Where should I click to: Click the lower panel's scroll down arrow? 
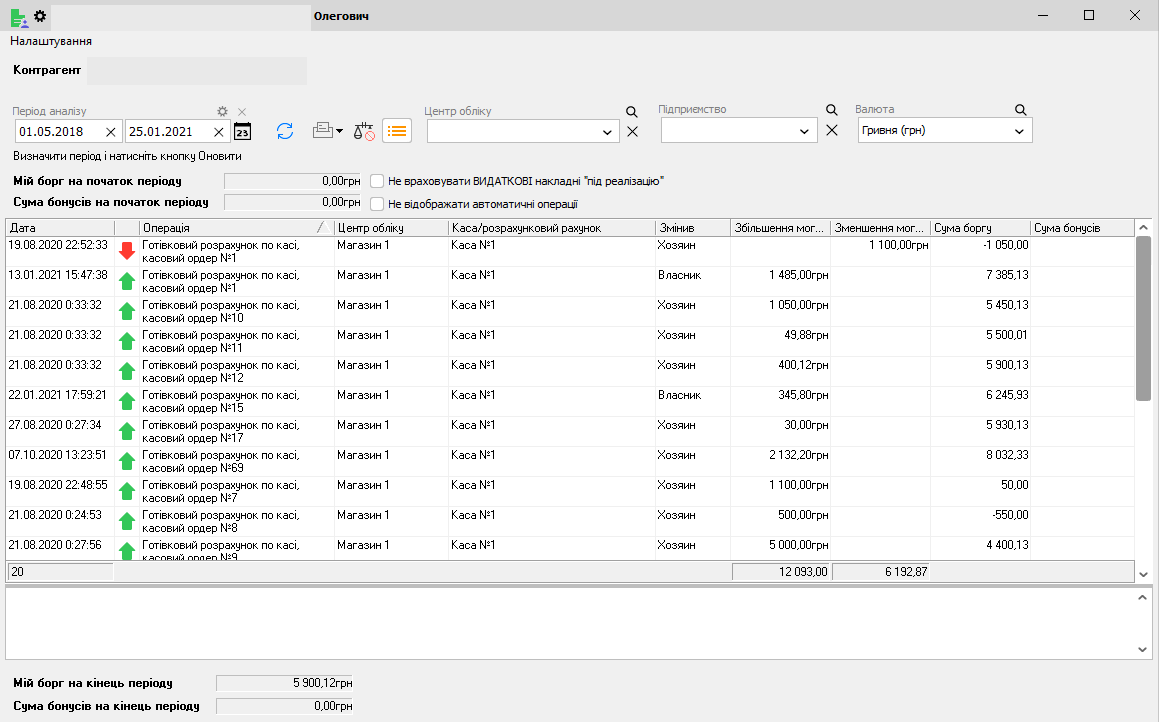(x=1143, y=650)
